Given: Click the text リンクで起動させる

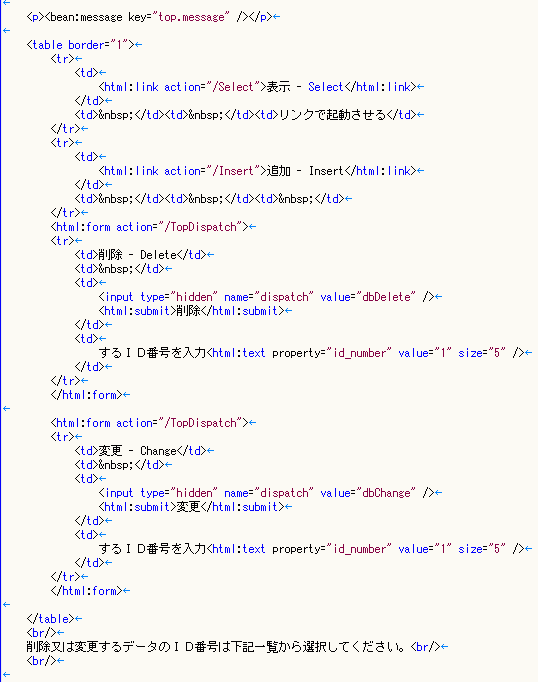Looking at the screenshot, I should point(333,115).
